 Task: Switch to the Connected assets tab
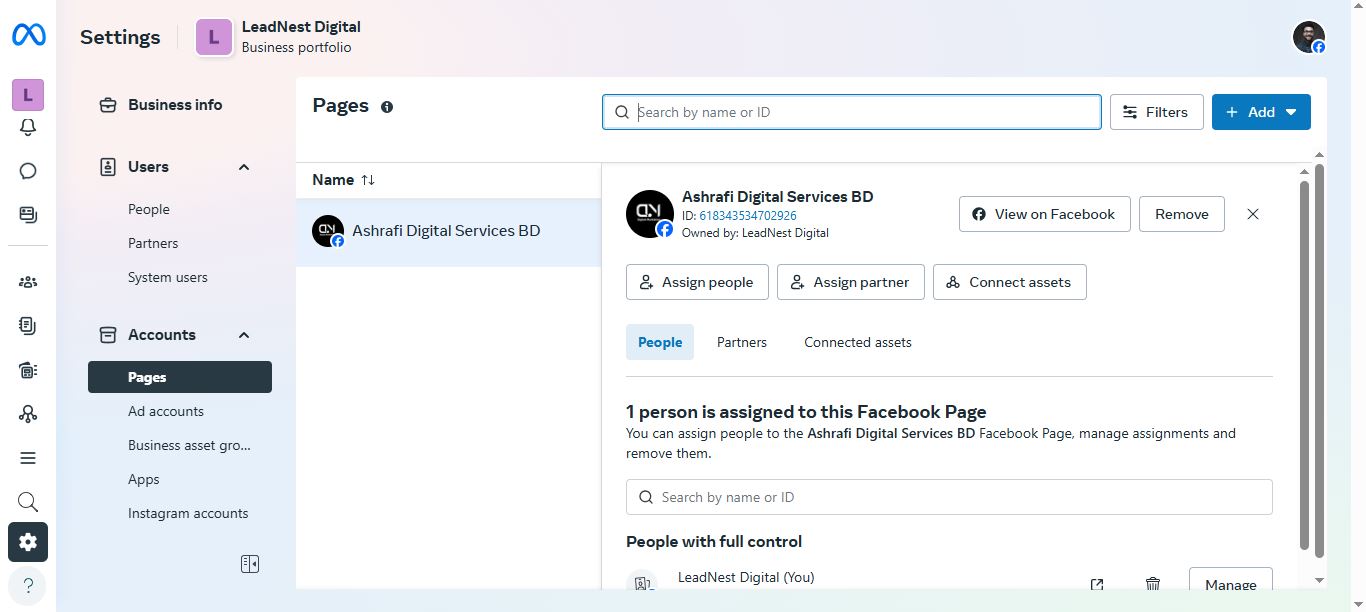[x=858, y=342]
